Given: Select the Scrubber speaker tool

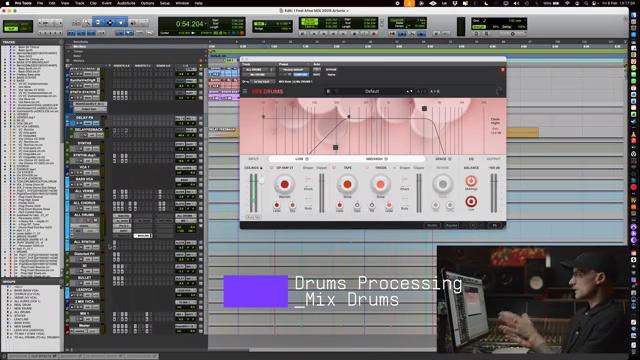Looking at the screenshot, I should point(133,23).
